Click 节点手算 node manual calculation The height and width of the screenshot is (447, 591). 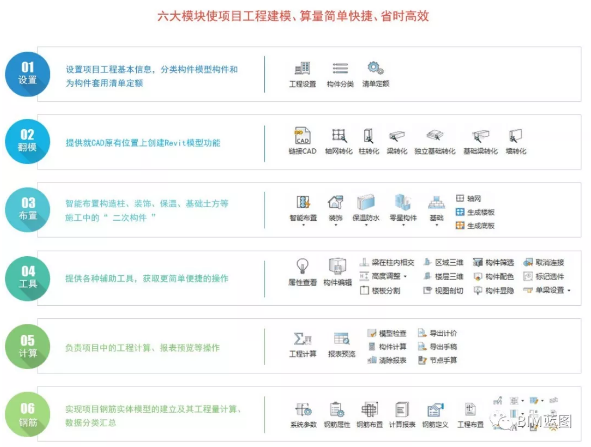click(438, 360)
